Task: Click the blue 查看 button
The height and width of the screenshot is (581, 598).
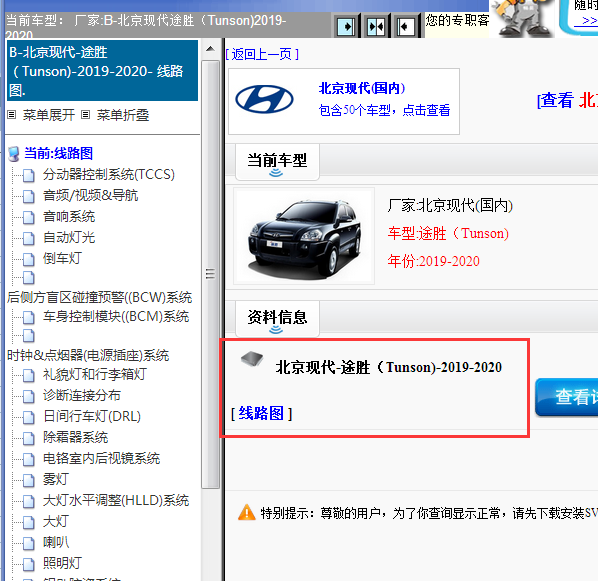Action: coord(566,397)
